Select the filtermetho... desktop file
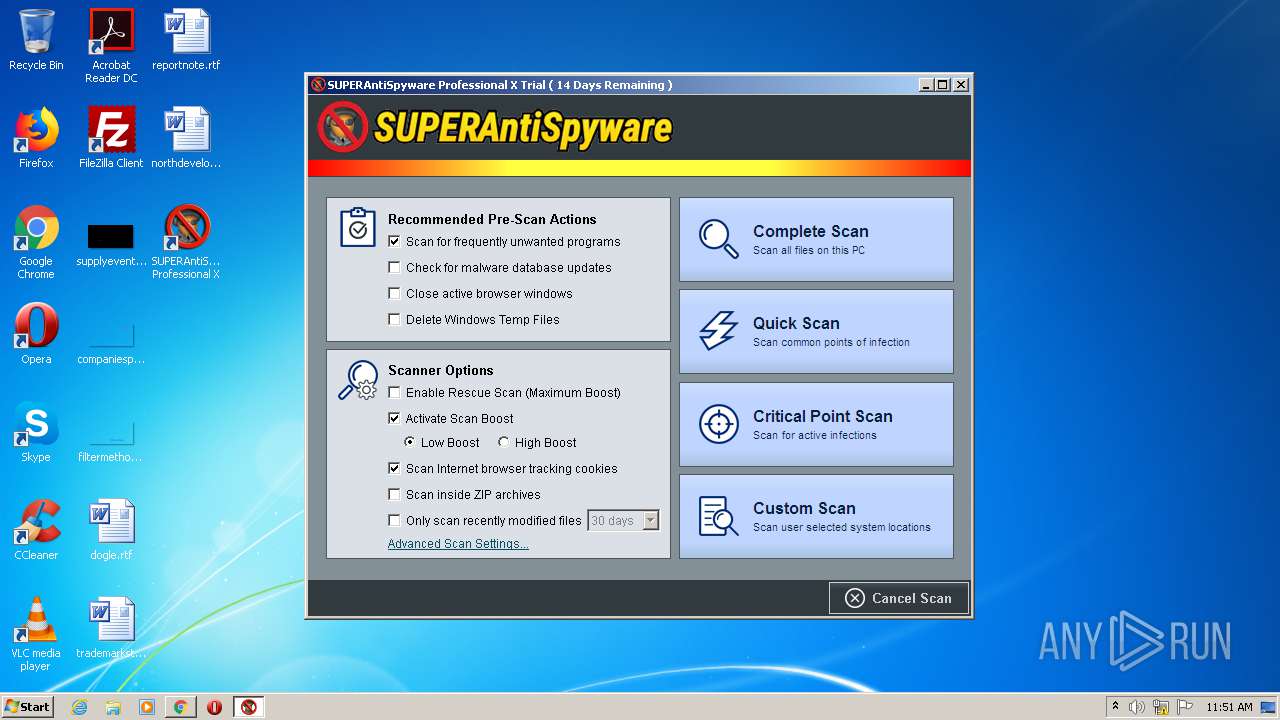Image resolution: width=1280 pixels, height=720 pixels. 111,440
